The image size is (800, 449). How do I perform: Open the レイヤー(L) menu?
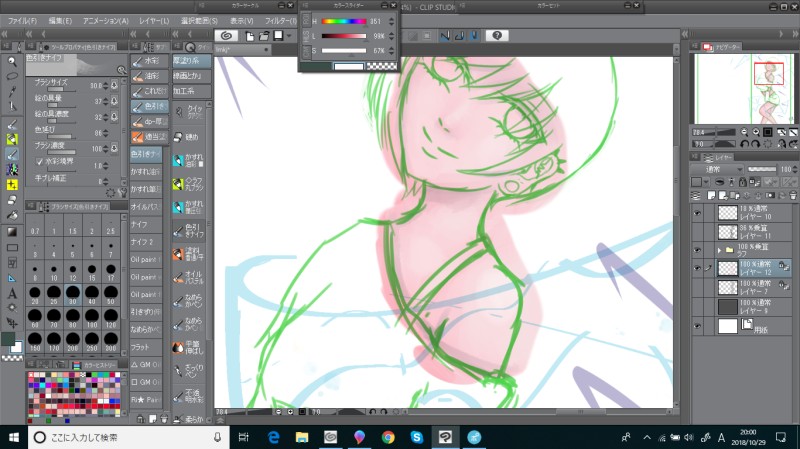click(x=154, y=21)
